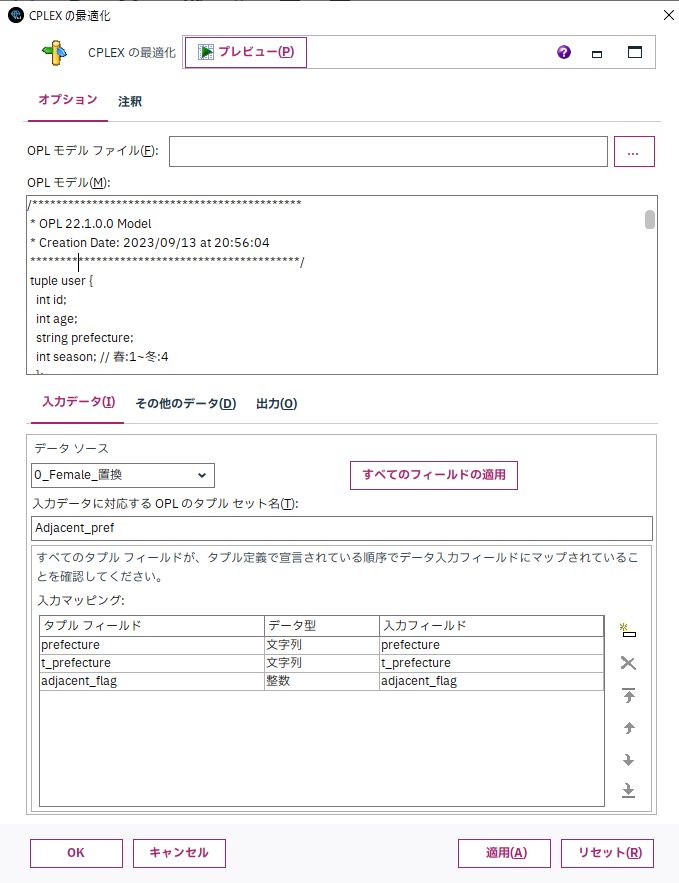Click prefecture input field cell

pos(492,645)
